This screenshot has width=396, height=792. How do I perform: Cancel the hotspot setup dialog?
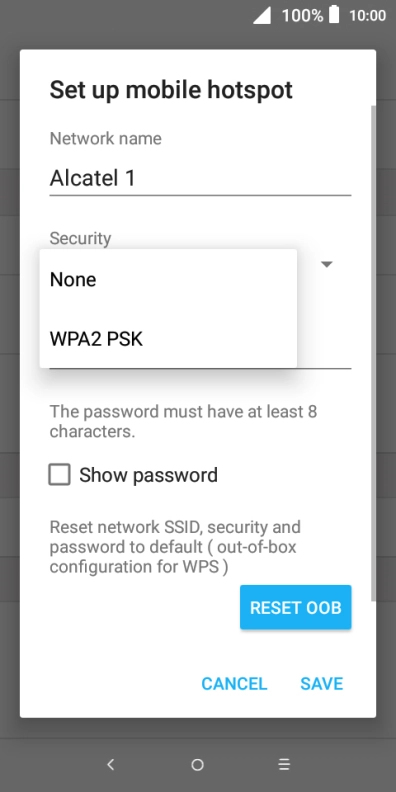pos(234,683)
